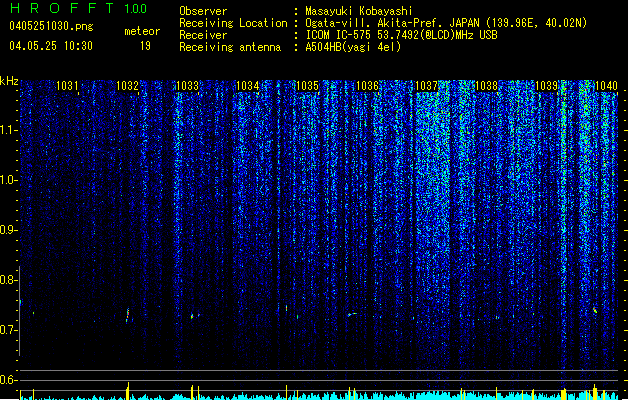629x400 pixels.
Task: Select the ICOM IC-575 53.7492 MHz receiver text
Action: click(402, 35)
